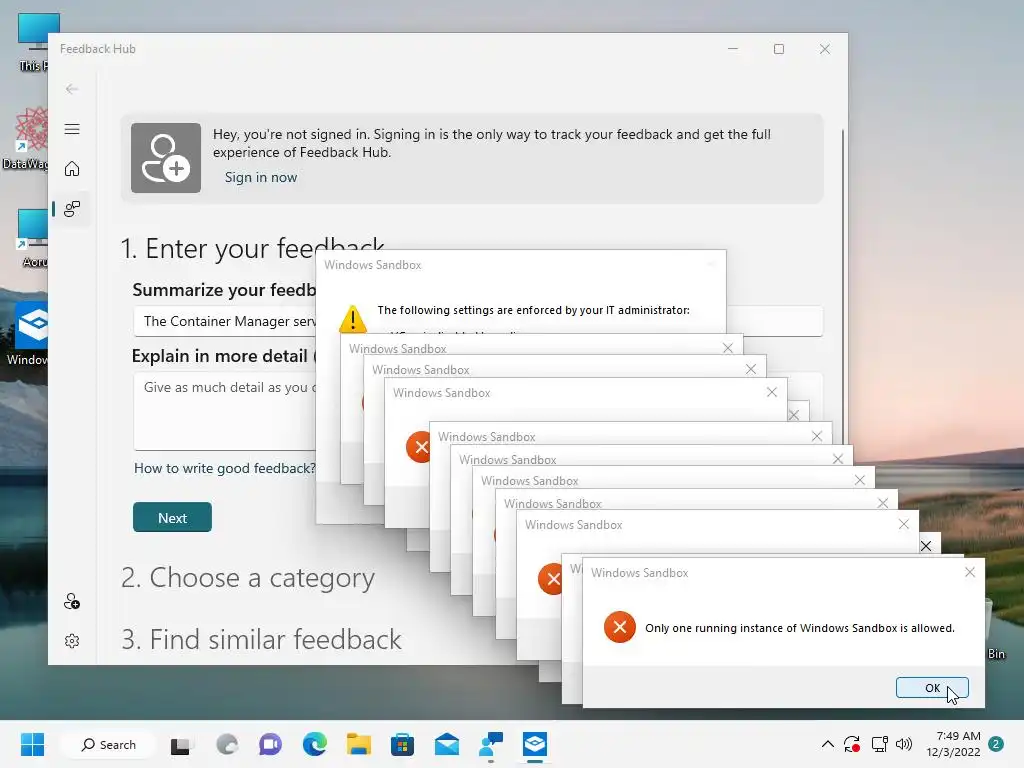Open notification center badge

pos(996,744)
